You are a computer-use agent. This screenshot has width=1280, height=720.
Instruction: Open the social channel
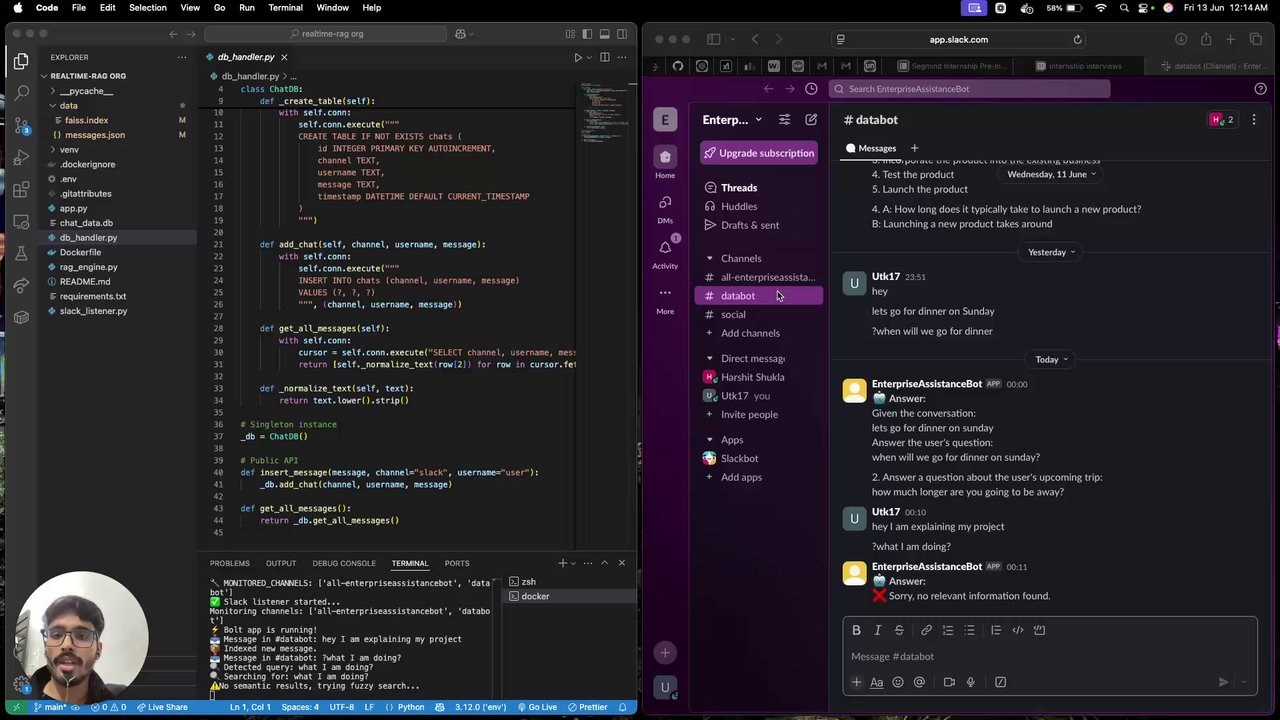[733, 315]
